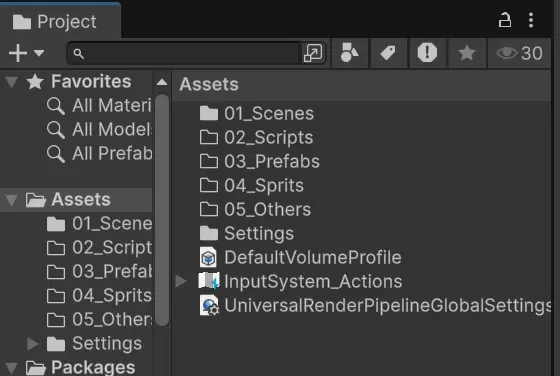
Task: Select 02_Scripts in the left tree
Action: (99, 248)
